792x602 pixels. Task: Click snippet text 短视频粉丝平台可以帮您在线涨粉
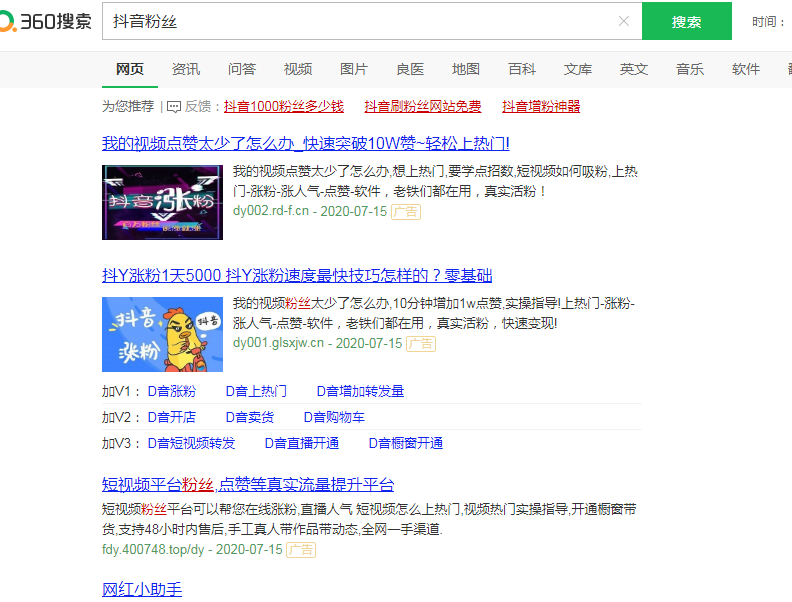tap(200, 509)
